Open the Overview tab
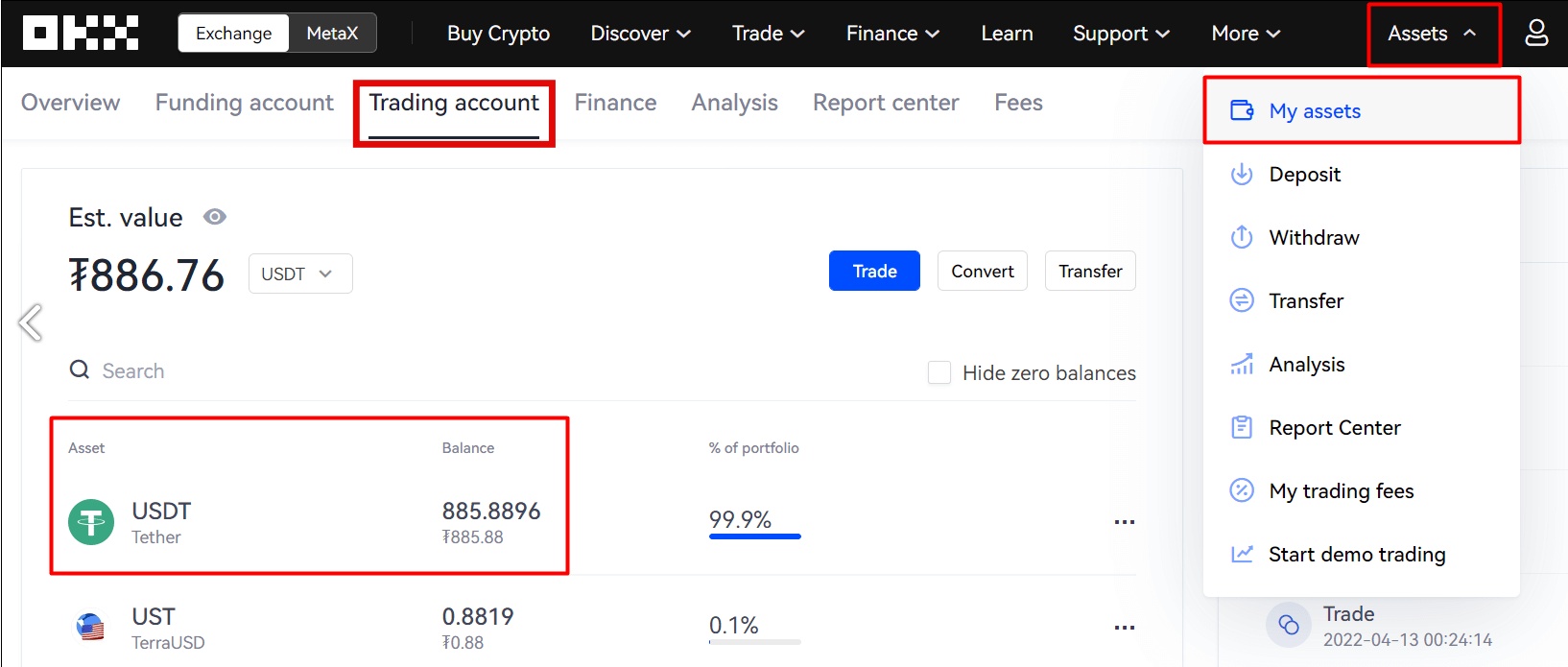1568x667 pixels. tap(70, 103)
